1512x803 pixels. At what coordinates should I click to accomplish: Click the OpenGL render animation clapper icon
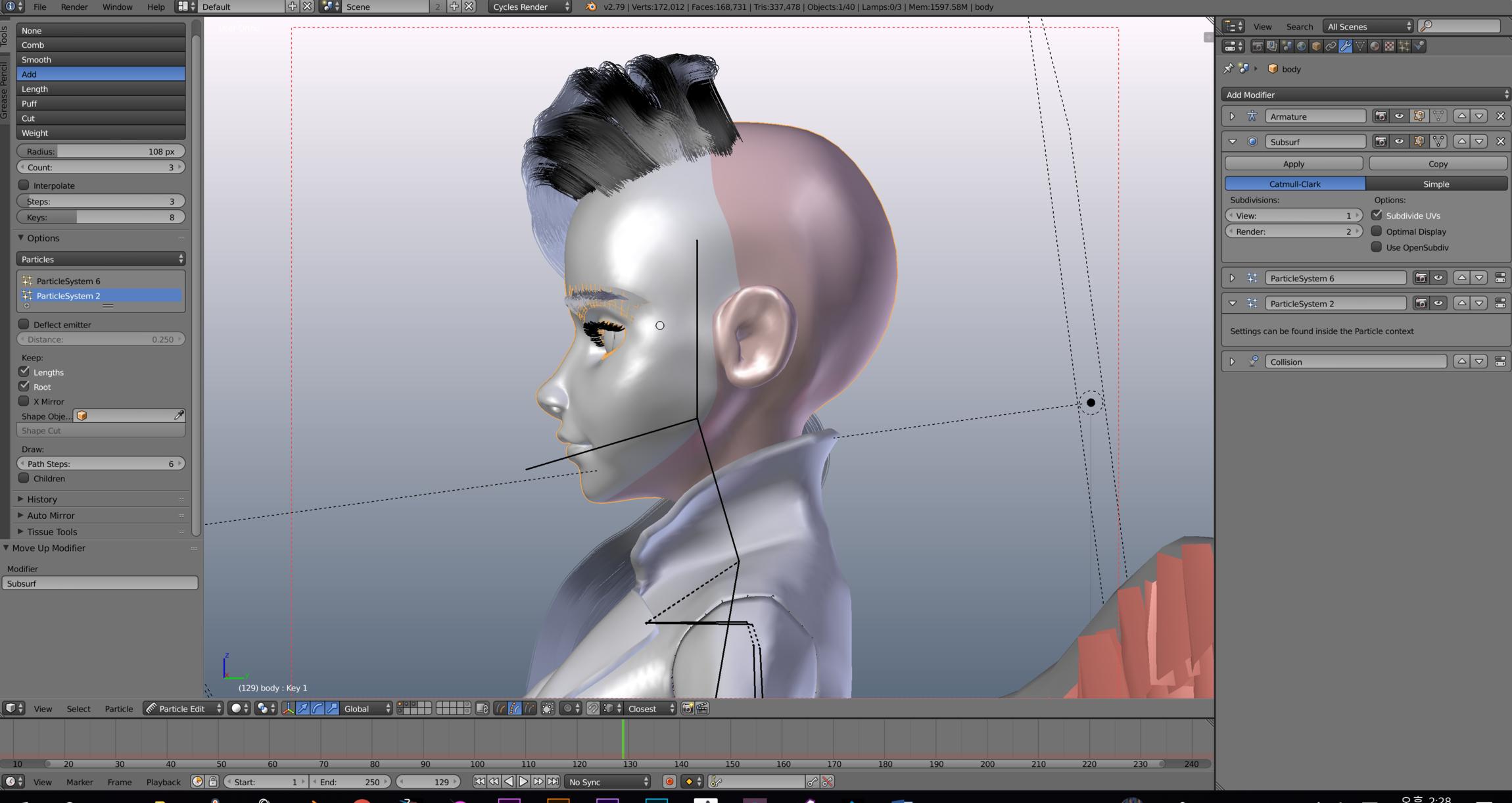[702, 708]
